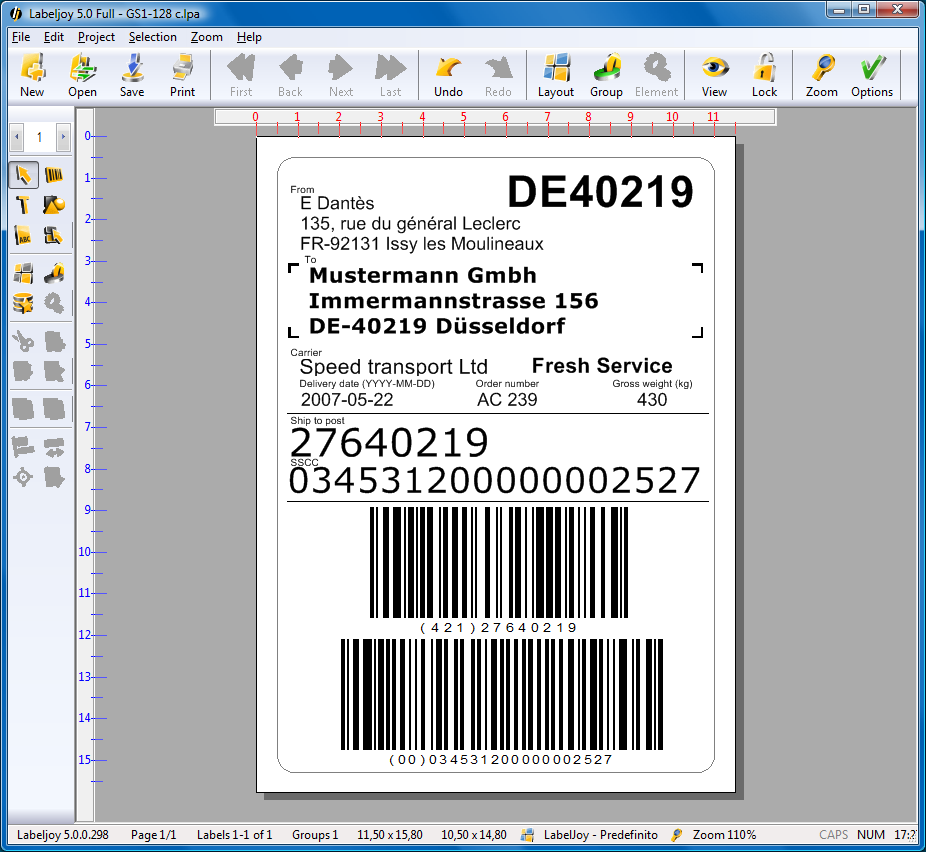
Task: Click previous page arrow beside page number
Action: tap(17, 137)
